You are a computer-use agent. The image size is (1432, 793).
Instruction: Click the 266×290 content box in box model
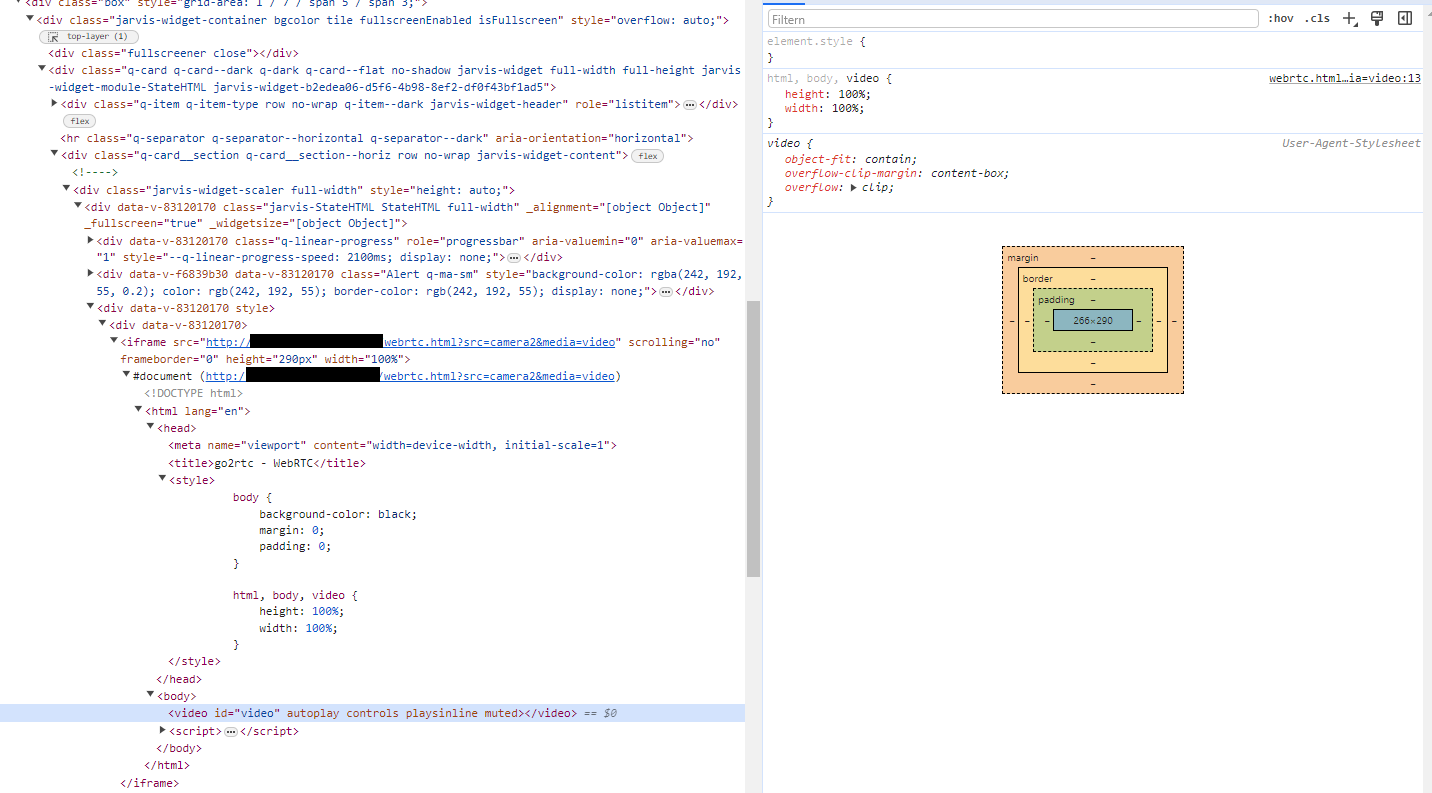(1092, 320)
